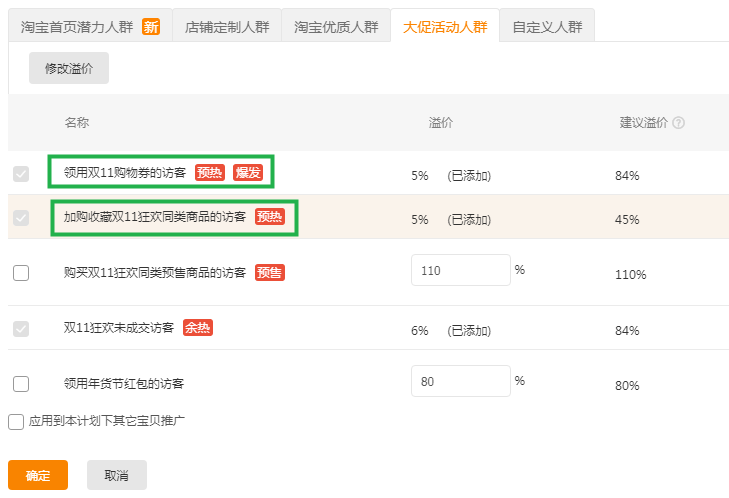Toggle checkbox for 加购收藏双11狂欢同类商品的访客

pyautogui.click(x=21, y=218)
